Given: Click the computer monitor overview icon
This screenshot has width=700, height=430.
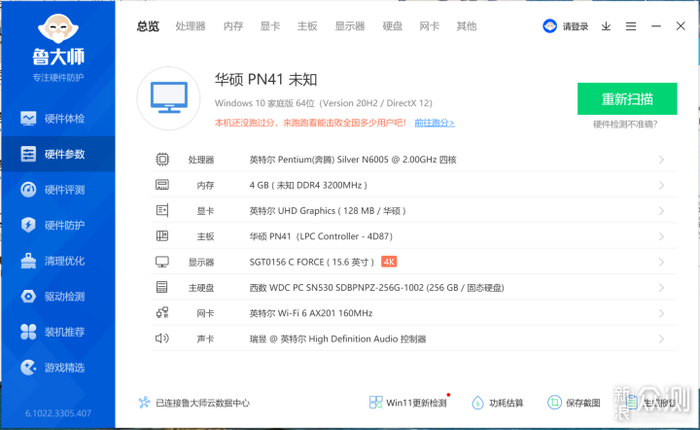Looking at the screenshot, I should (x=169, y=98).
